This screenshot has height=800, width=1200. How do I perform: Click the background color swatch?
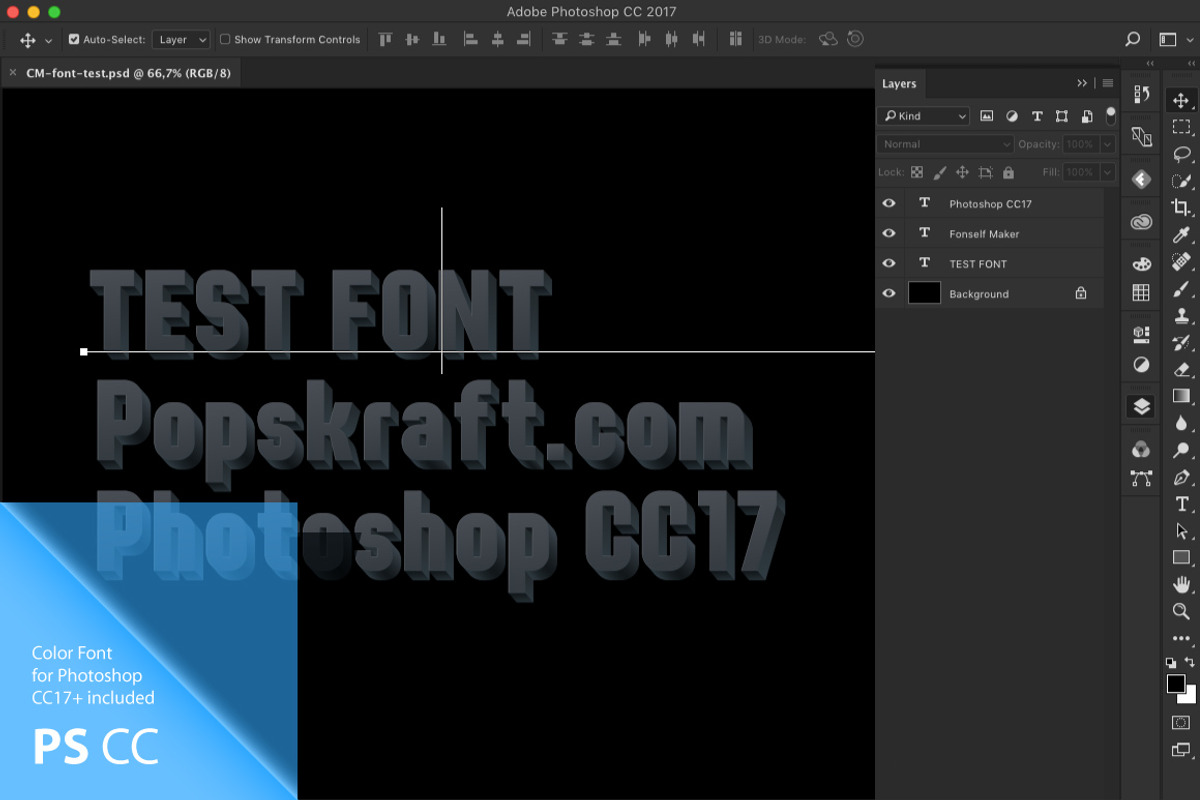pos(1190,697)
